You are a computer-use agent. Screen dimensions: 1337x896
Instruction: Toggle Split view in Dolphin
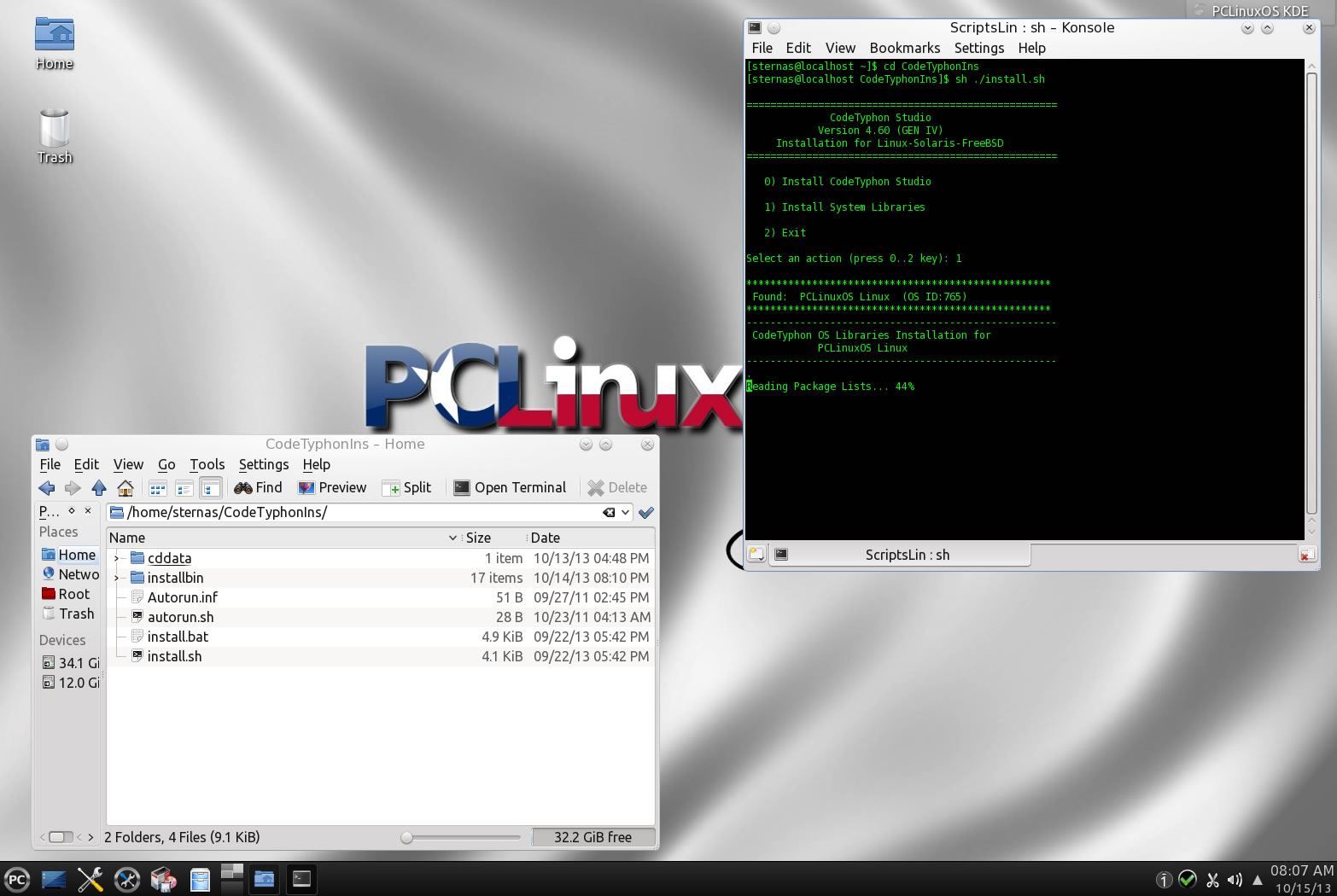click(407, 488)
